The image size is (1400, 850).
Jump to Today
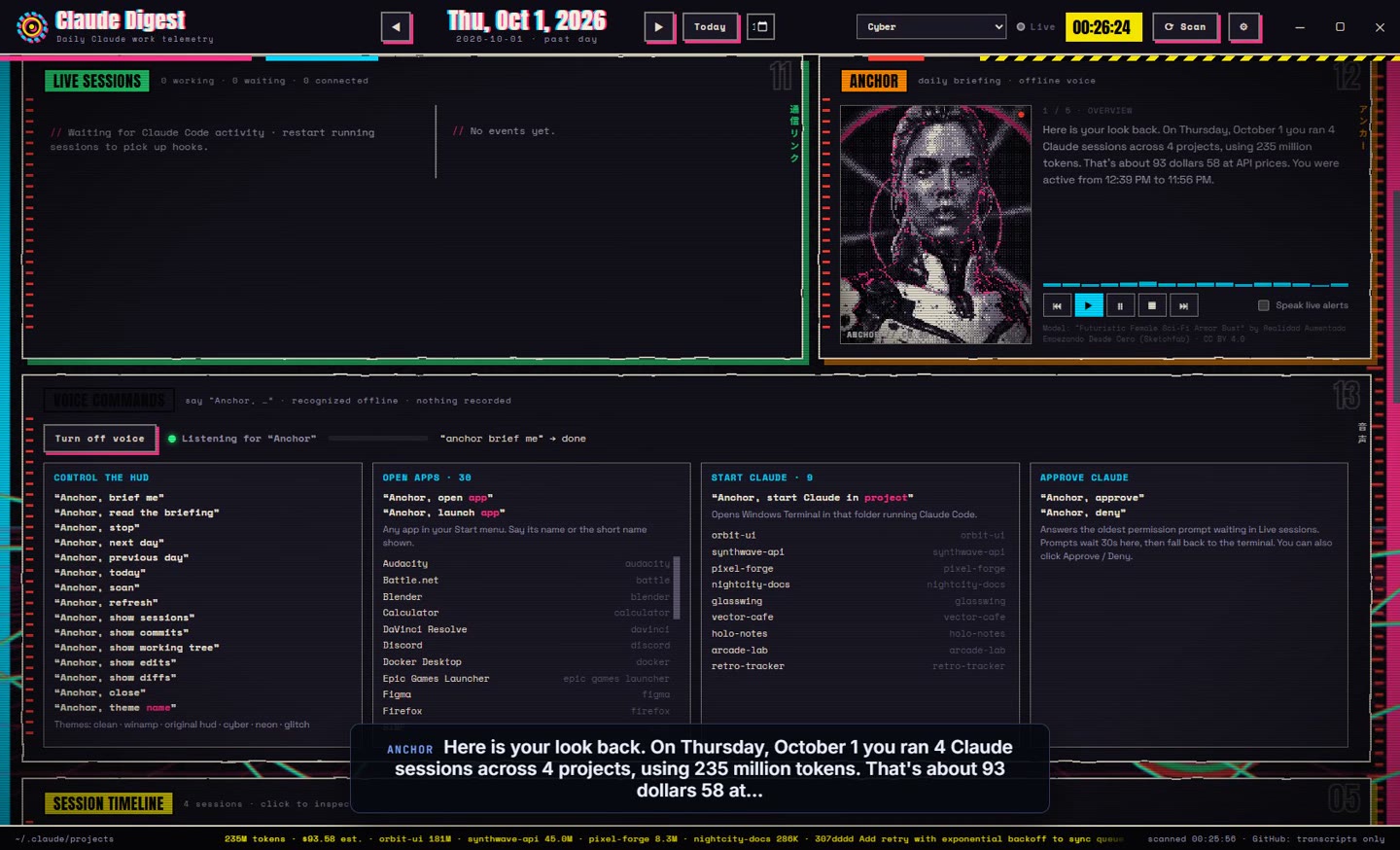[710, 27]
